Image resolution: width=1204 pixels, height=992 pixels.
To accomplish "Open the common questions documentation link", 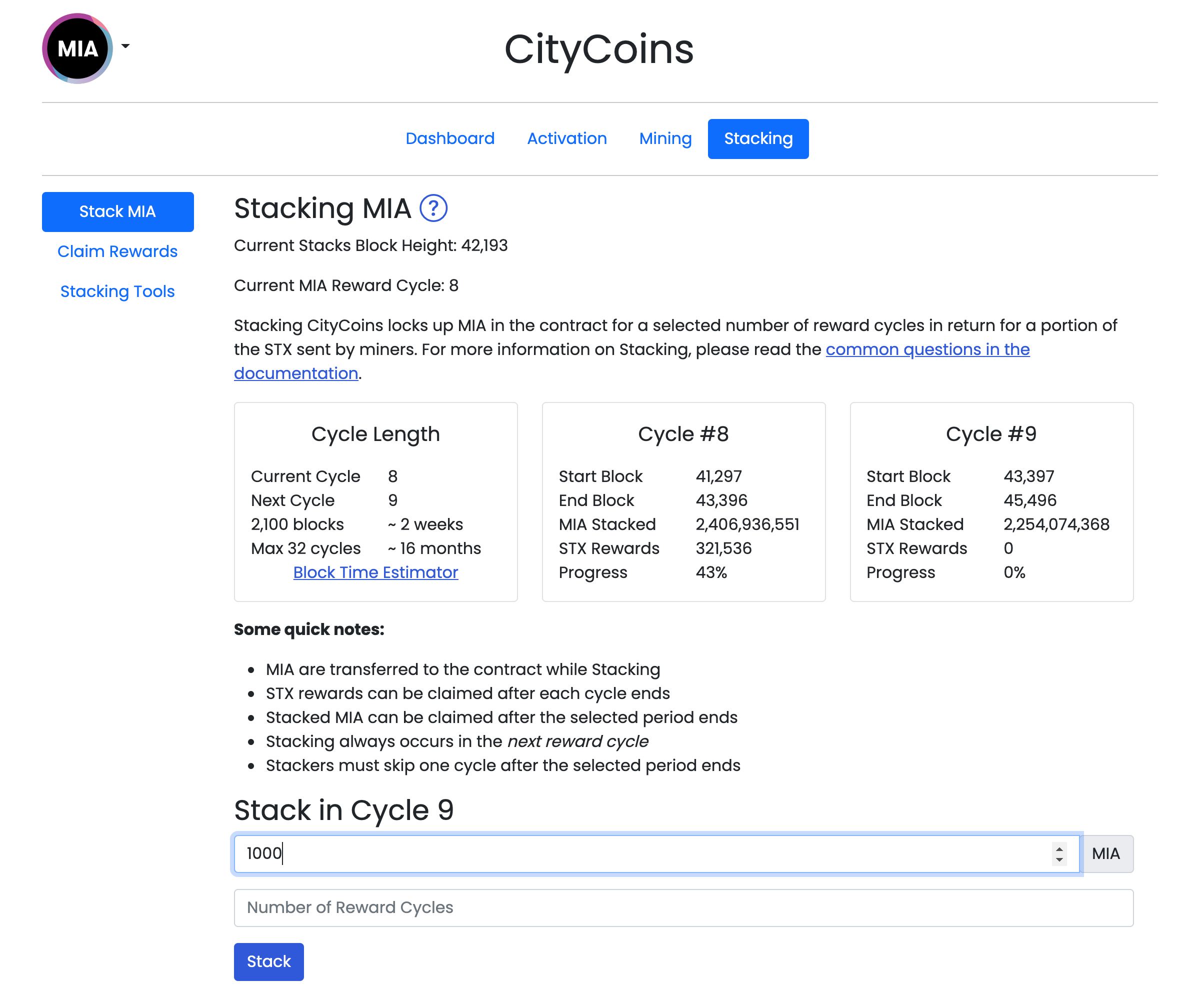I will click(x=927, y=349).
